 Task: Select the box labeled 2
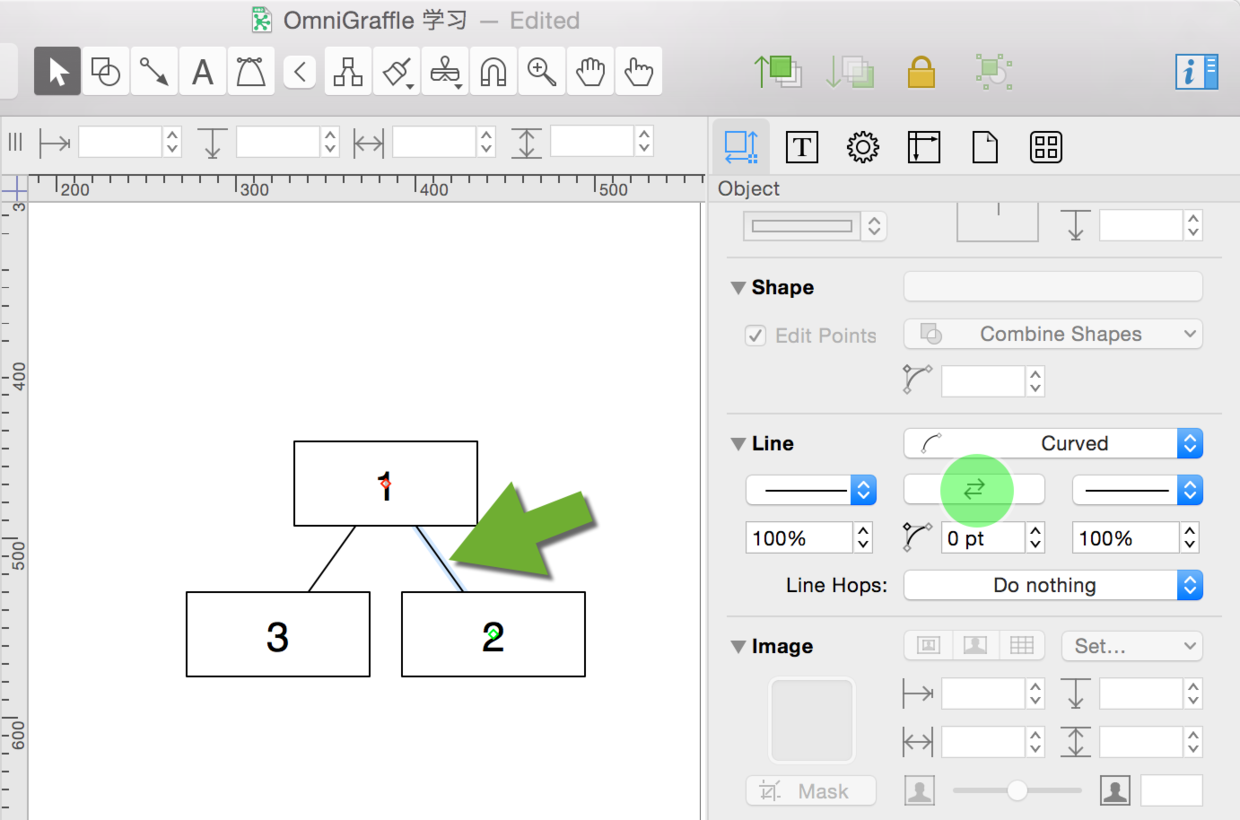[x=493, y=634]
